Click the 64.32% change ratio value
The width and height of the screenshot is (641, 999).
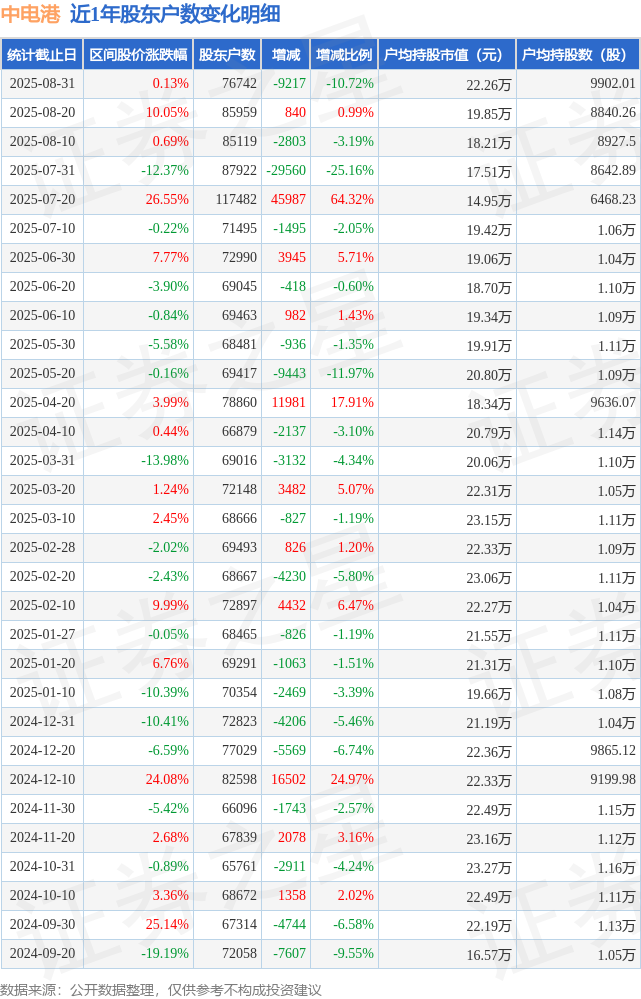352,199
